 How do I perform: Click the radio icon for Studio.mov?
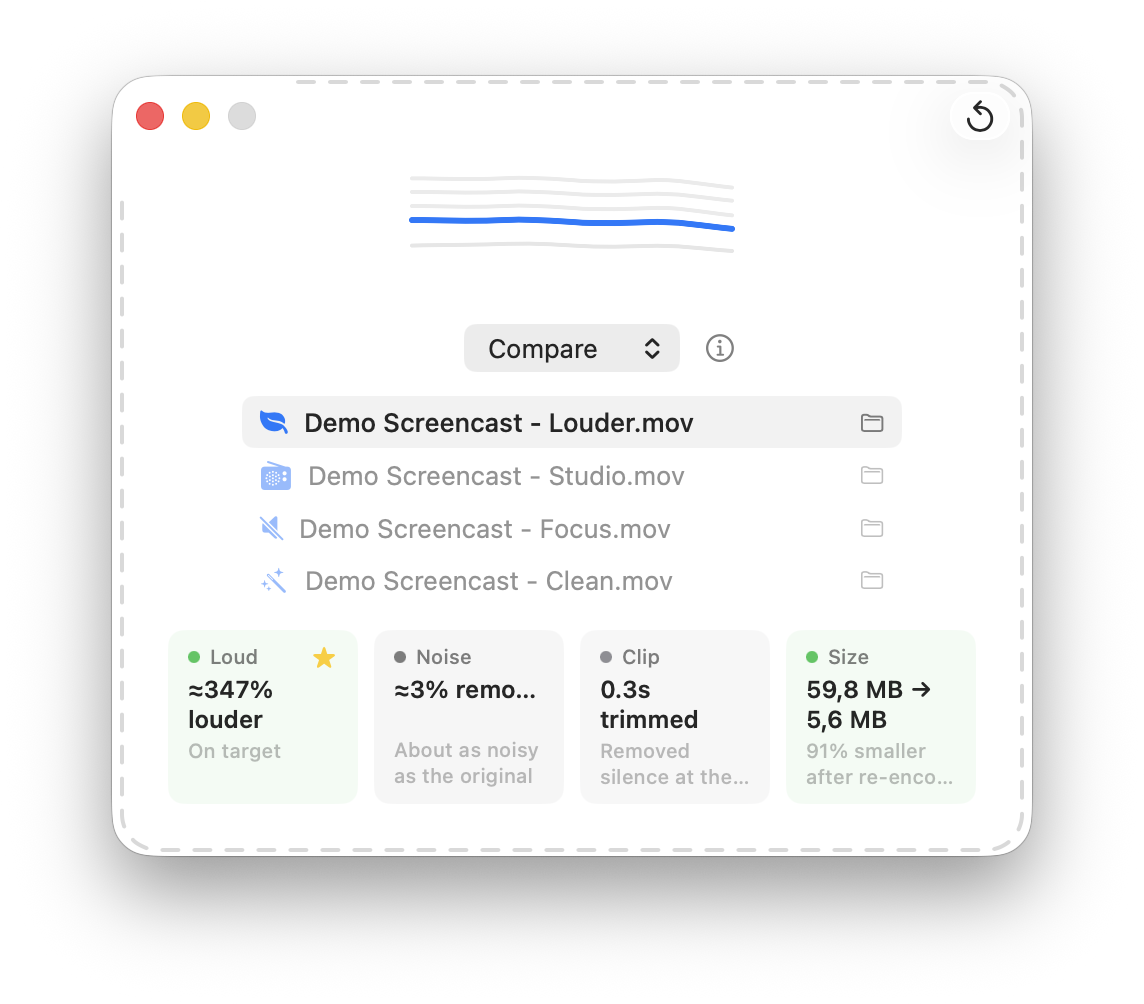(275, 476)
